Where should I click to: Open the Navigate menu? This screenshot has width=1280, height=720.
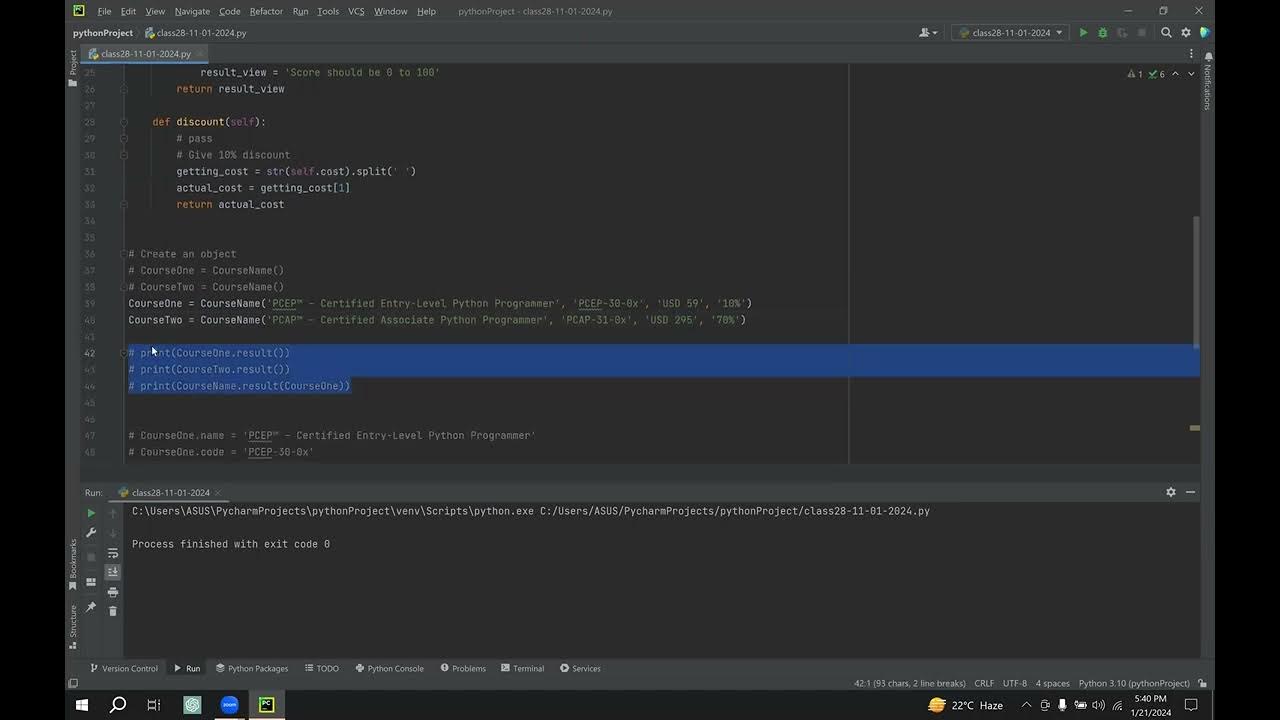click(192, 11)
